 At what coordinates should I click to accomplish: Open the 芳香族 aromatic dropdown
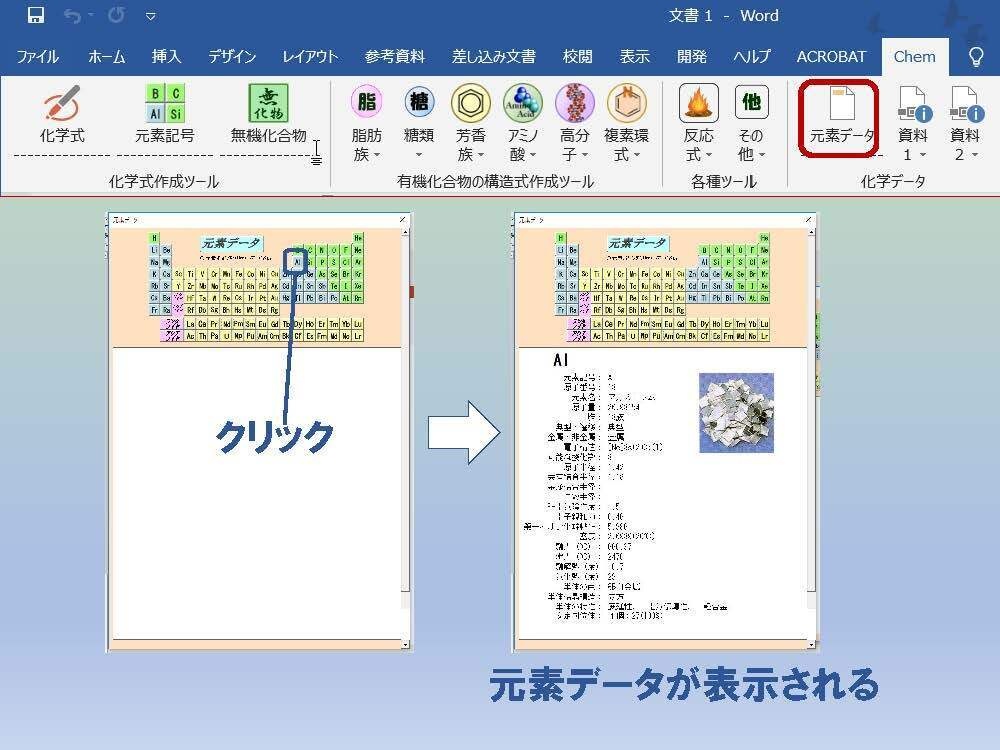[x=471, y=124]
